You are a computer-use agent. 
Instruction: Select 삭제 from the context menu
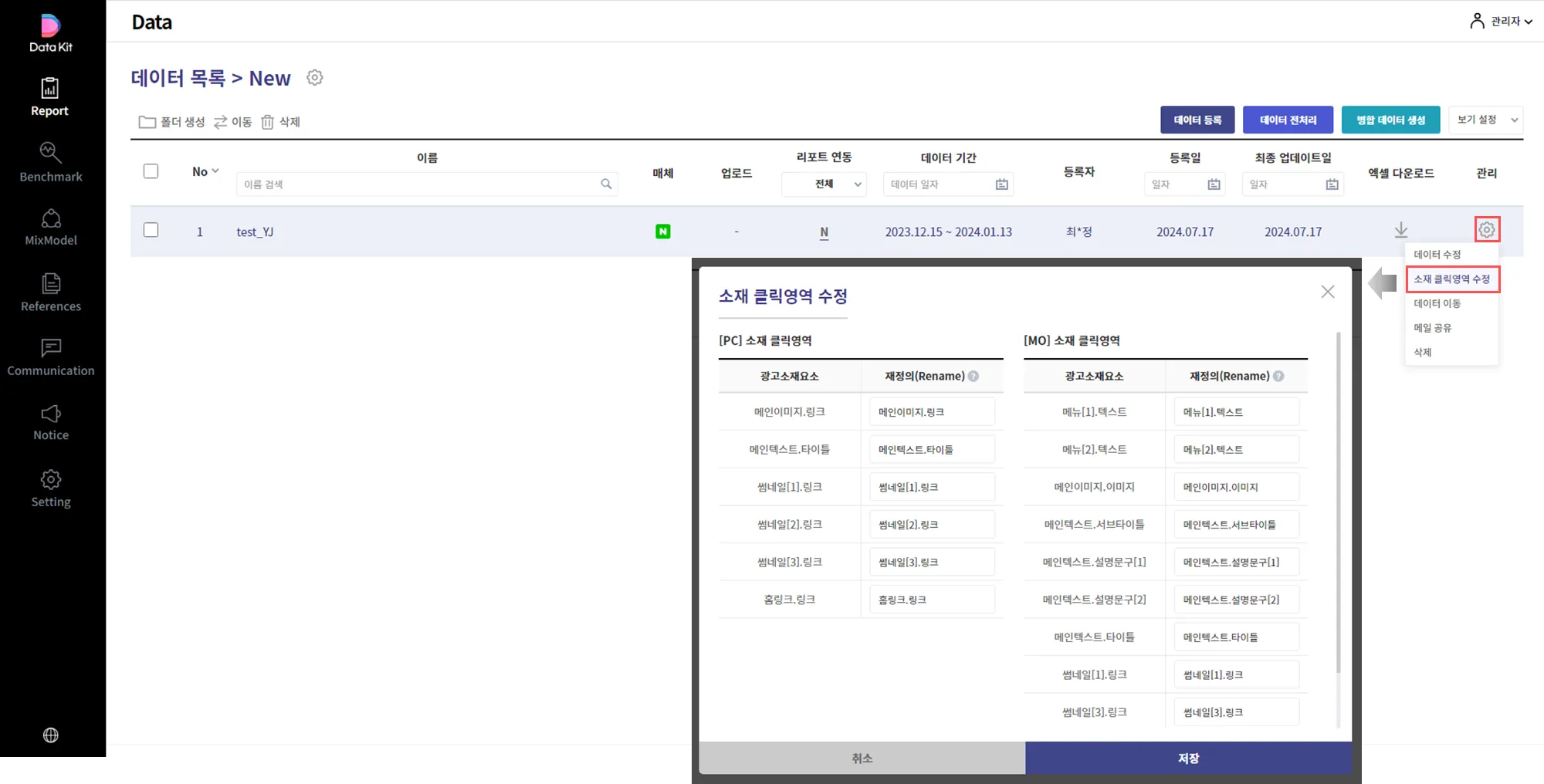[x=1423, y=352]
